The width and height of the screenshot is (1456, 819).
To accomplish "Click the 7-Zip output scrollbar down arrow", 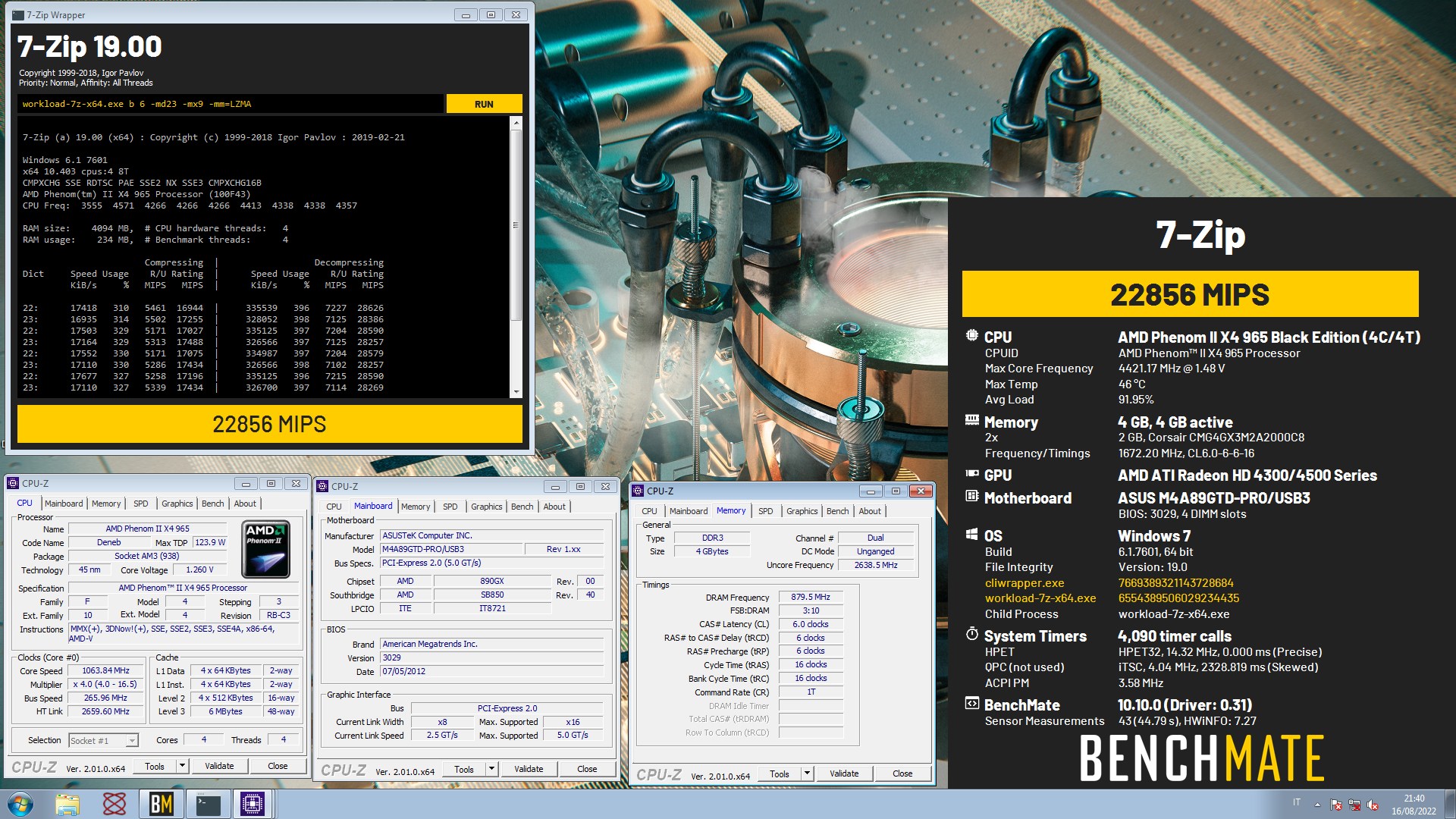I will [x=516, y=392].
